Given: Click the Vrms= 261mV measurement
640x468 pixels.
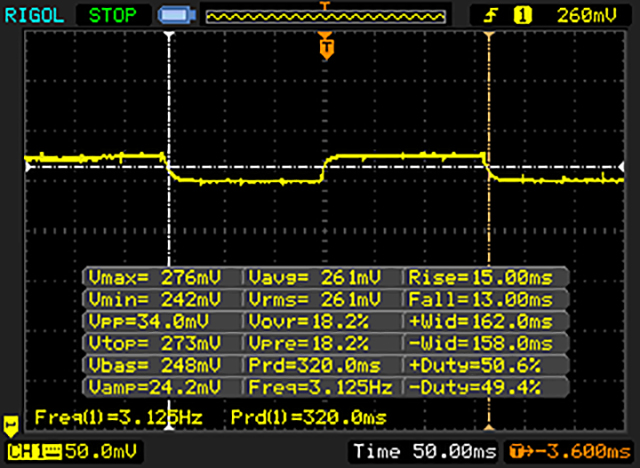Looking at the screenshot, I should click(315, 300).
